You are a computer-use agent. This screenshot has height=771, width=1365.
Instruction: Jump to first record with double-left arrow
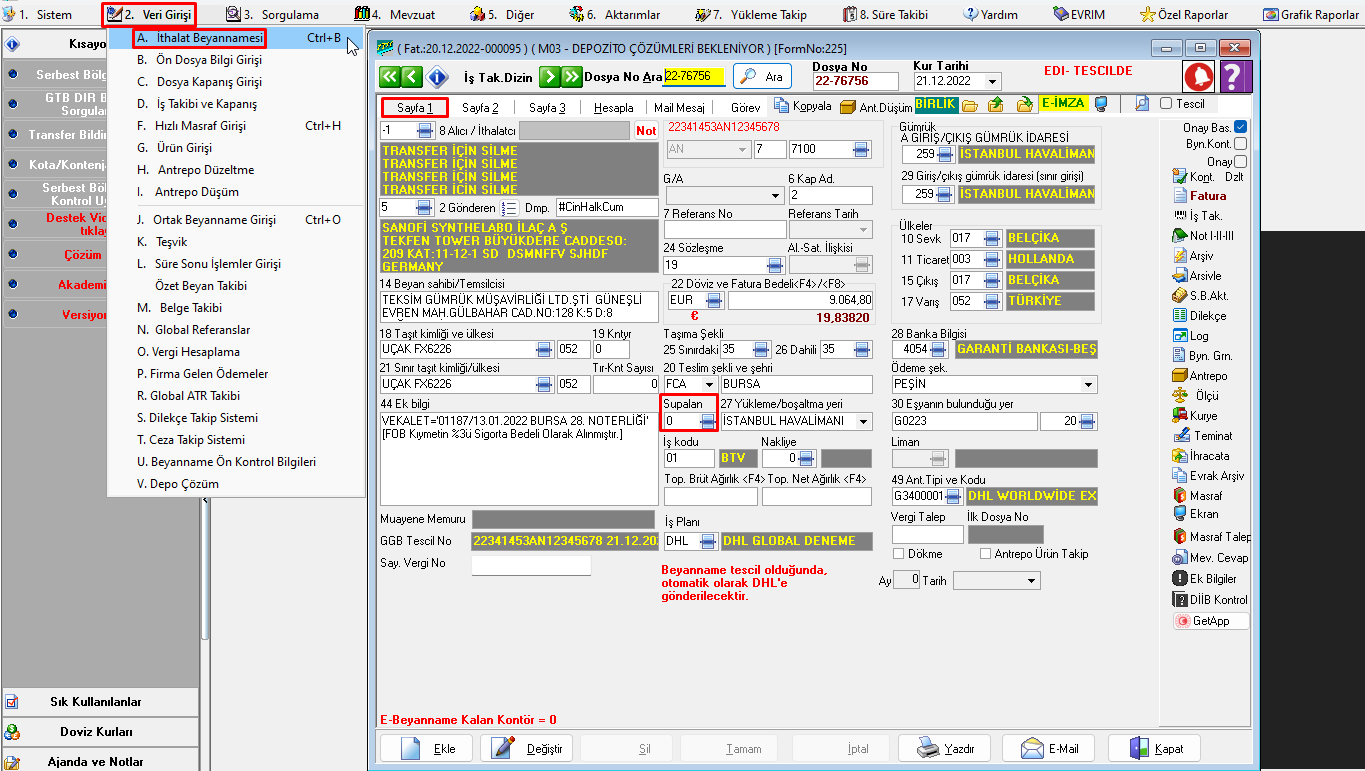click(x=389, y=77)
